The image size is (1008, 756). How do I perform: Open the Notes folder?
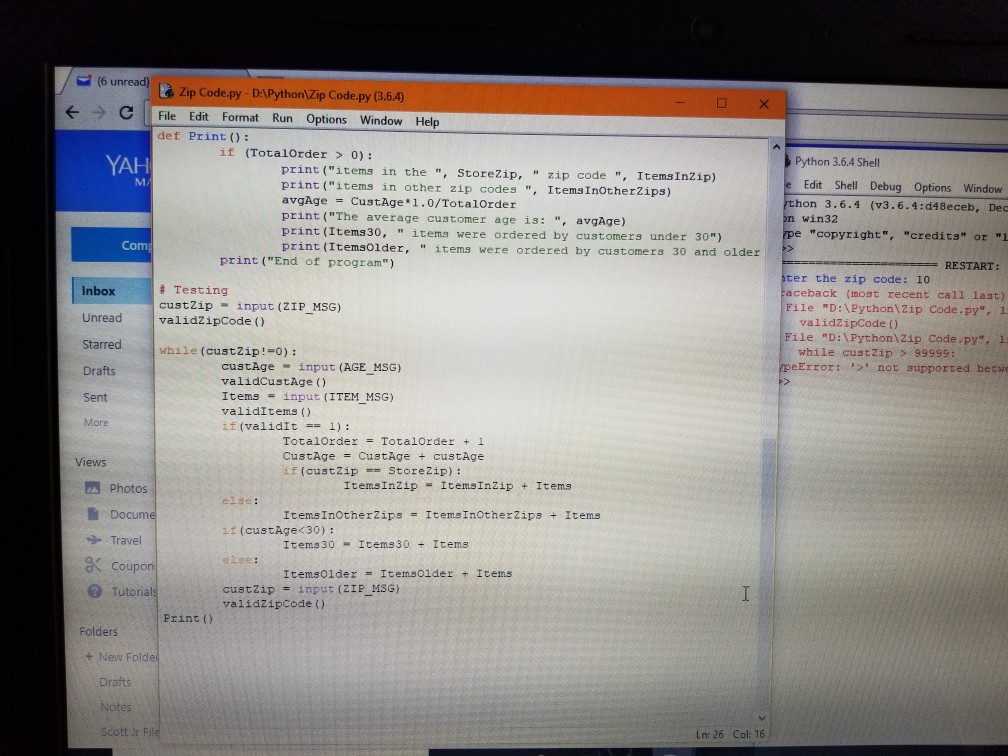(115, 707)
